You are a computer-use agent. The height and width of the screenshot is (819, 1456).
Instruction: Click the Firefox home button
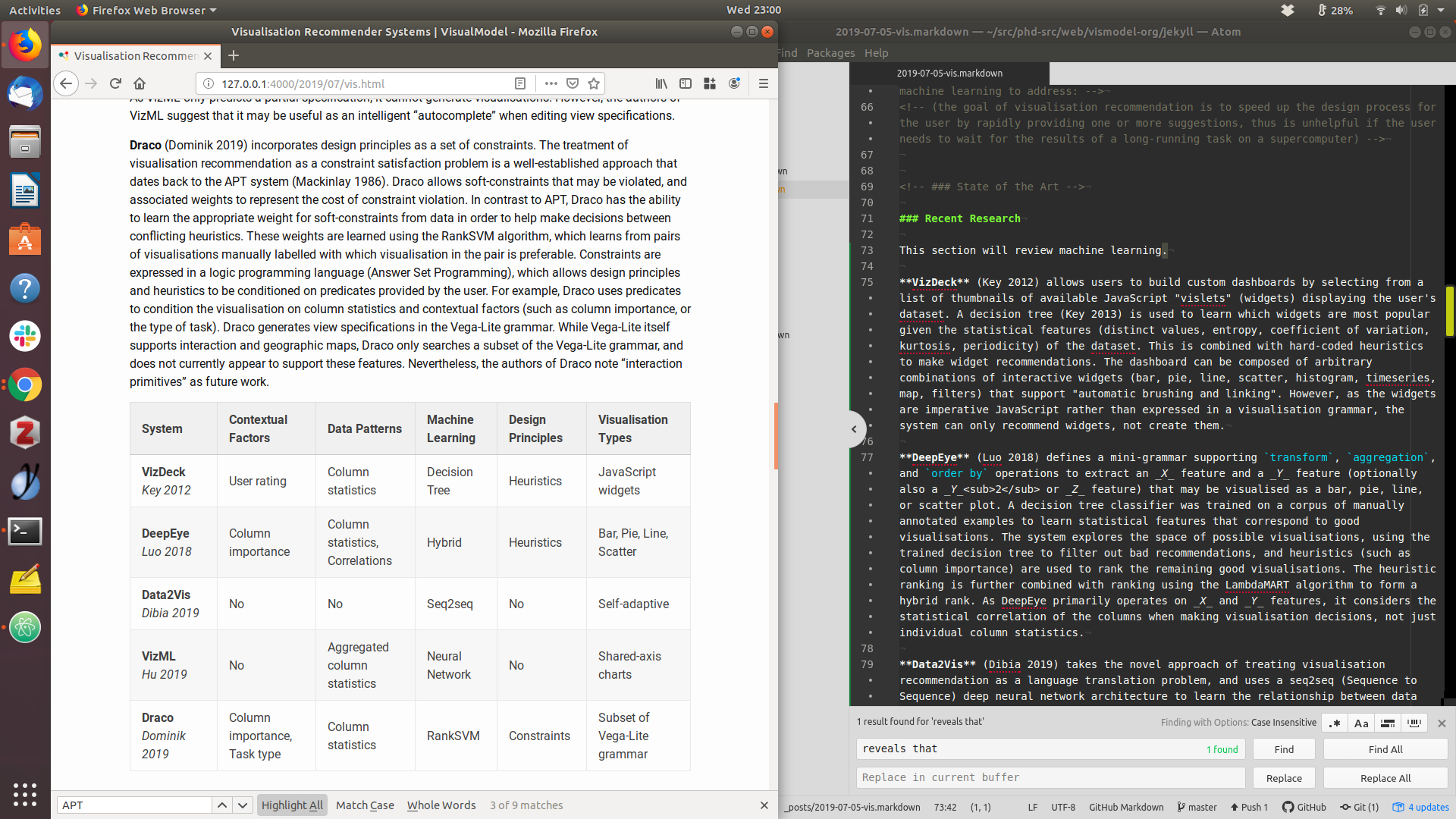pos(140,83)
